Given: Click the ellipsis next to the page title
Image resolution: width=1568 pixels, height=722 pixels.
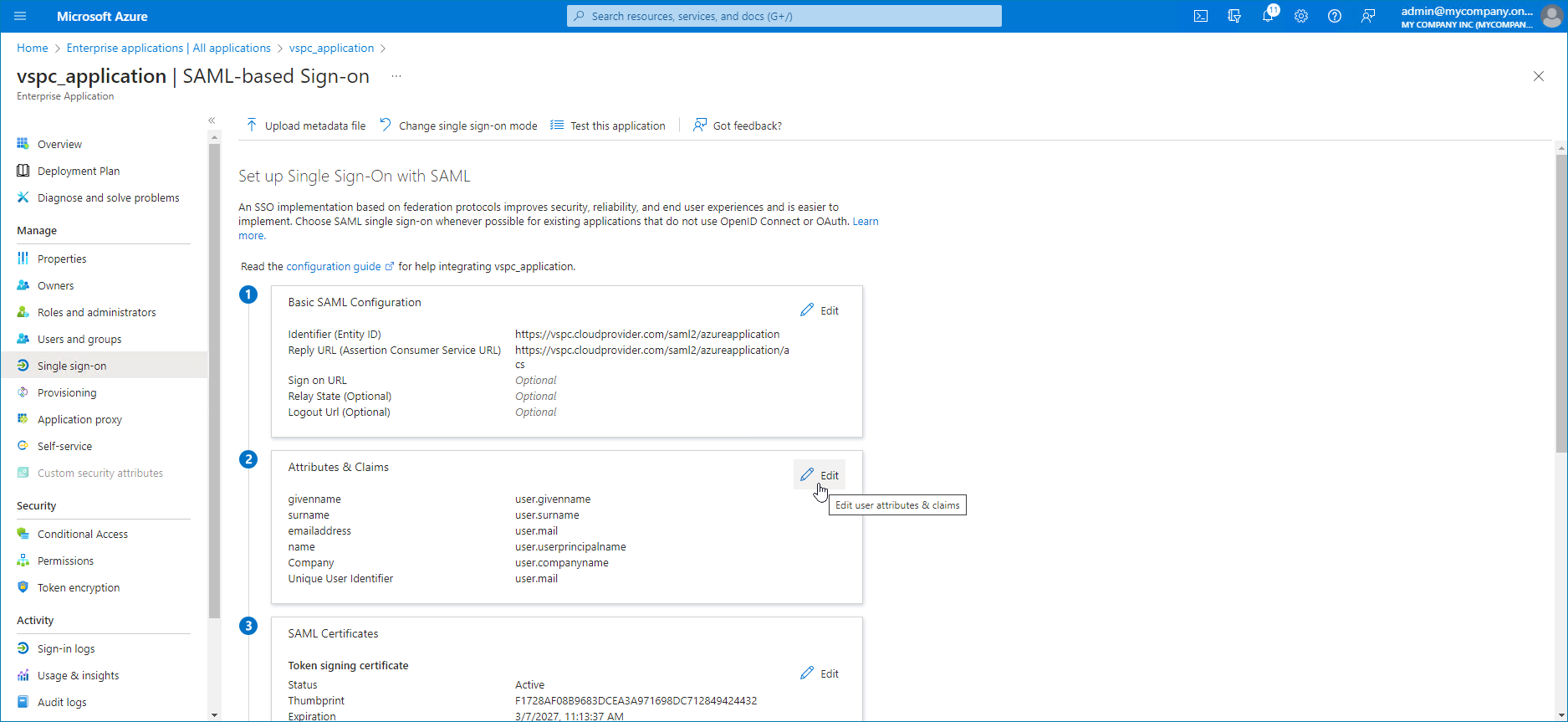Looking at the screenshot, I should coord(396,76).
